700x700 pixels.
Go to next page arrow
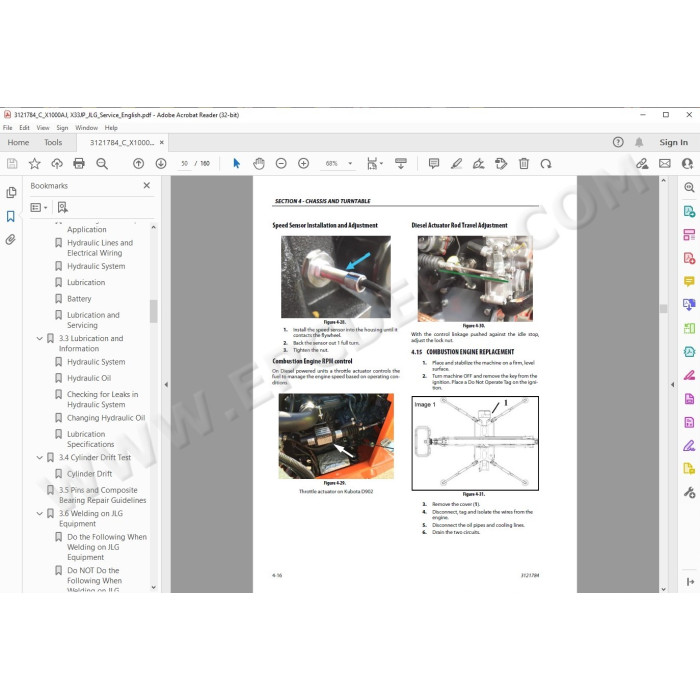(161, 164)
